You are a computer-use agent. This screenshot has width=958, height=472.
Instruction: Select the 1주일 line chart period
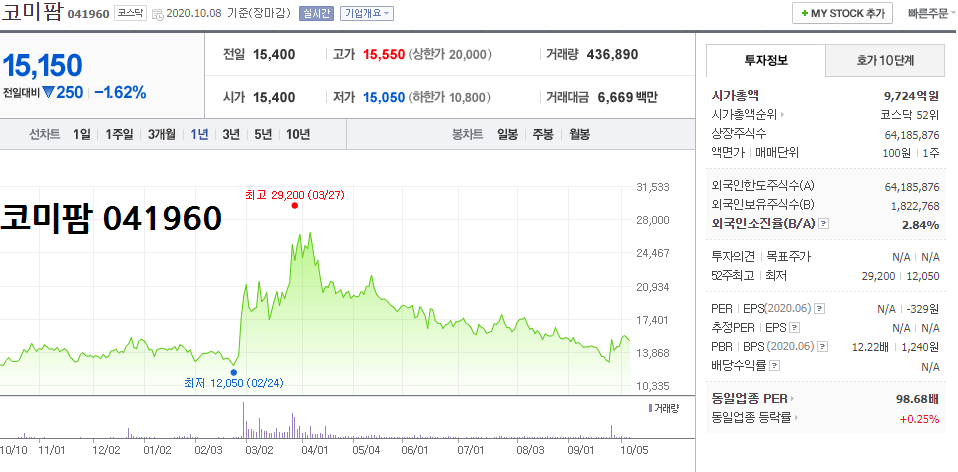click(x=119, y=134)
